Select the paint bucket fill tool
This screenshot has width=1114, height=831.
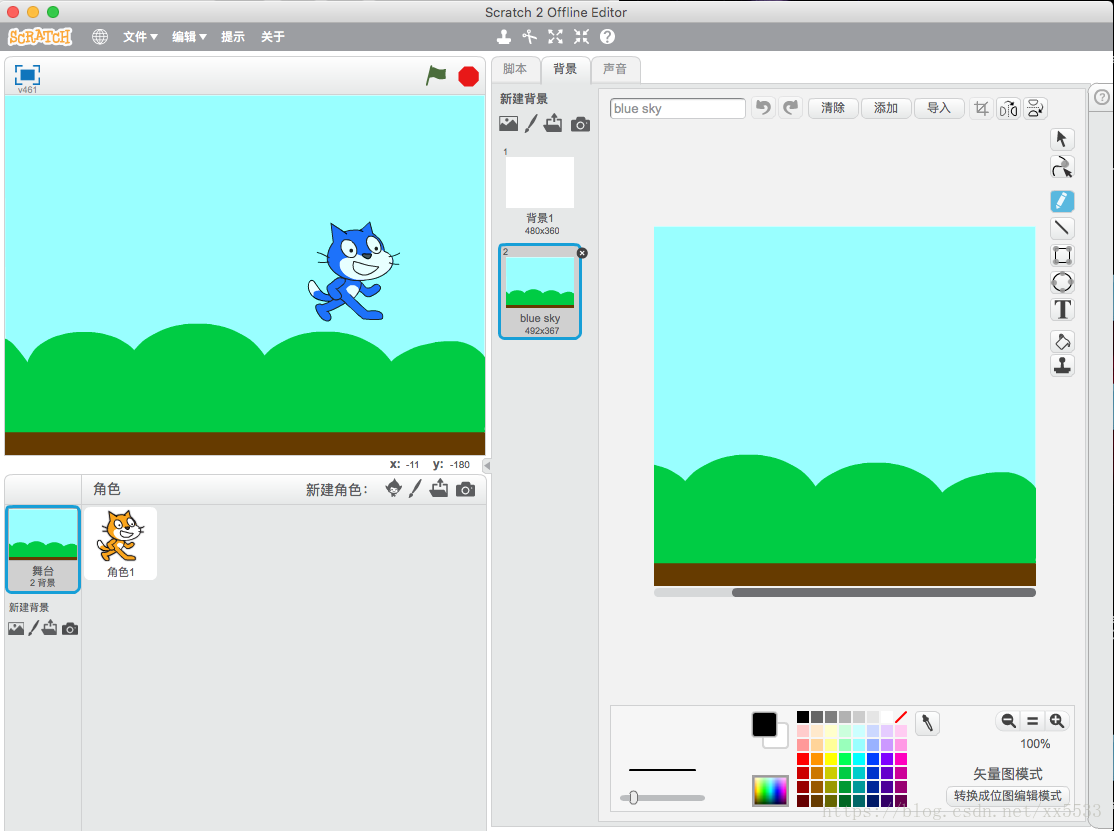click(1062, 341)
